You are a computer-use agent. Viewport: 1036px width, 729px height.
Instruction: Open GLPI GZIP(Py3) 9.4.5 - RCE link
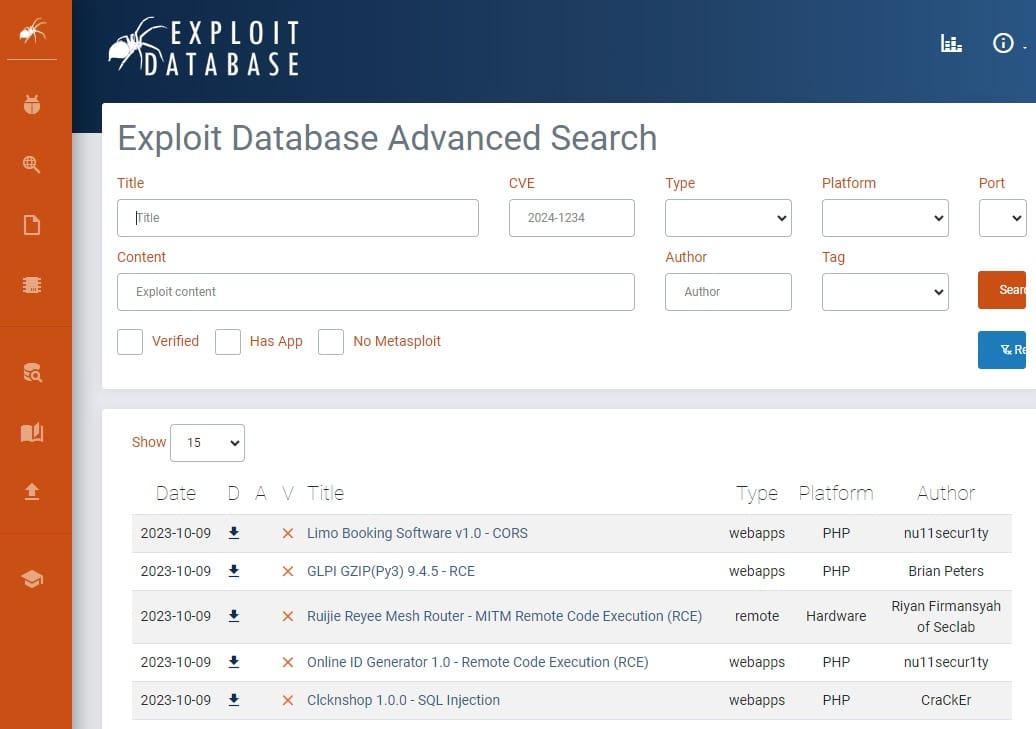point(391,572)
